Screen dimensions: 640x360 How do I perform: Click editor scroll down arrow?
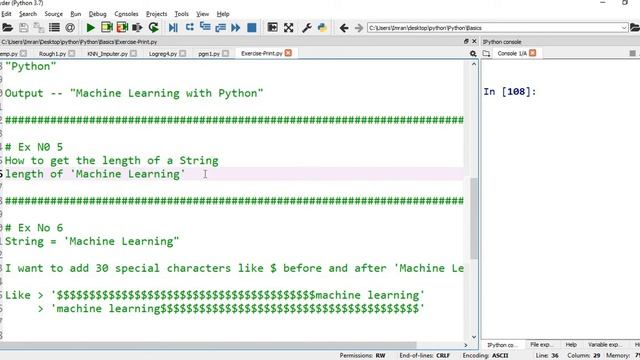coord(474,337)
